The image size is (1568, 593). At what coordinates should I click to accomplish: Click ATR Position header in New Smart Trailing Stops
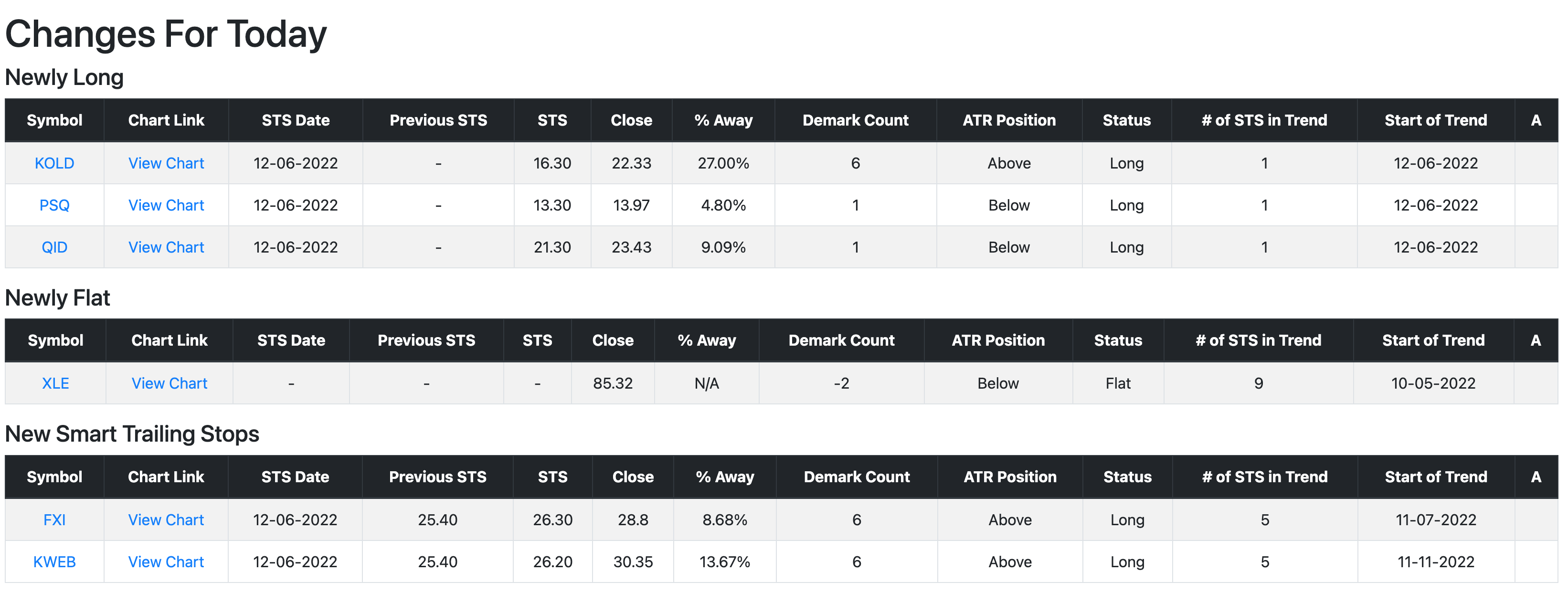click(x=1010, y=477)
